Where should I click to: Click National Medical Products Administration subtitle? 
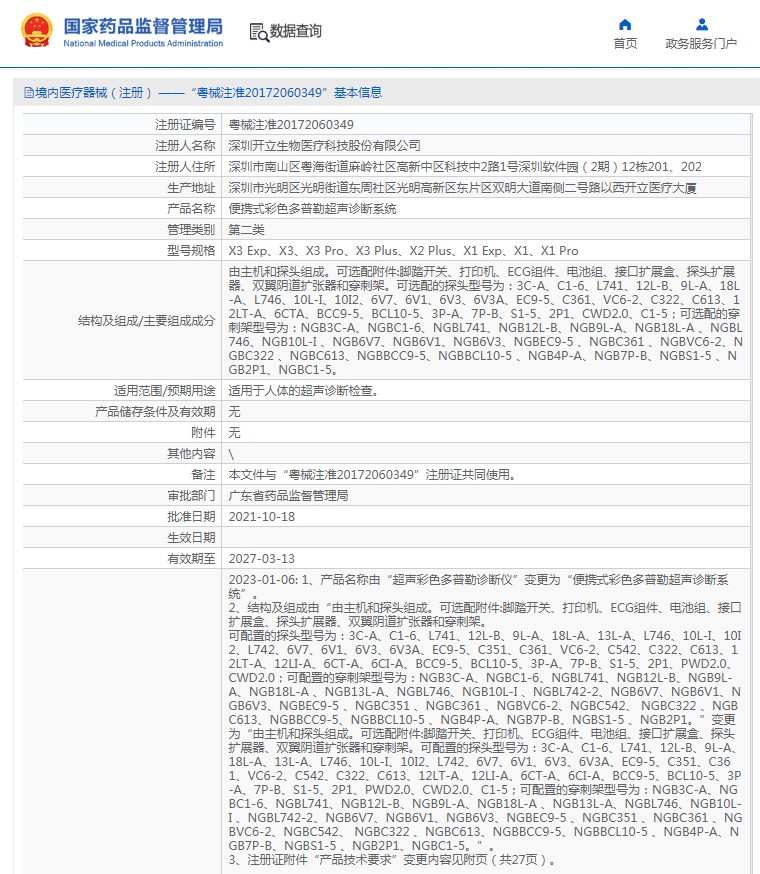pyautogui.click(x=143, y=44)
